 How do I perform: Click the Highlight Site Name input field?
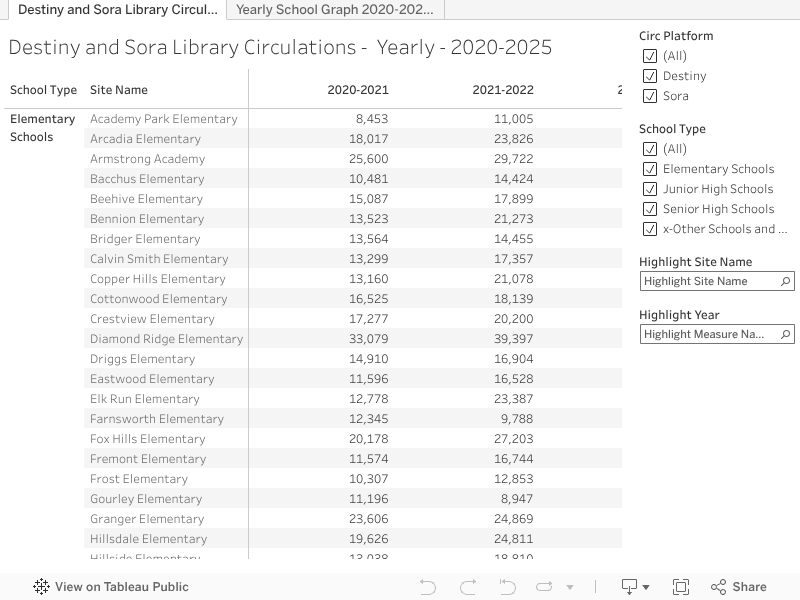tap(709, 282)
